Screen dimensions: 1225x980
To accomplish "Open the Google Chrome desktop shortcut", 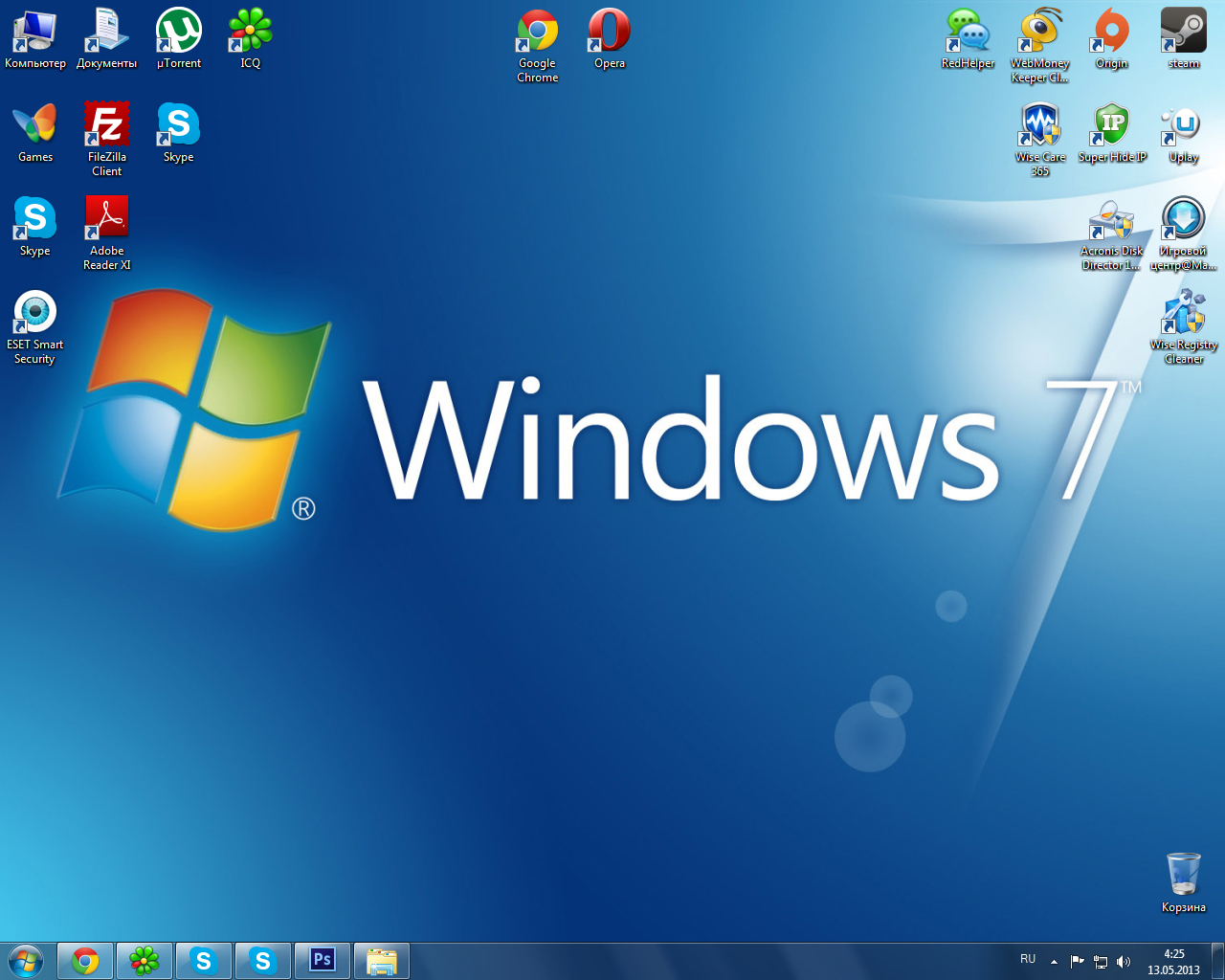I will tap(538, 45).
